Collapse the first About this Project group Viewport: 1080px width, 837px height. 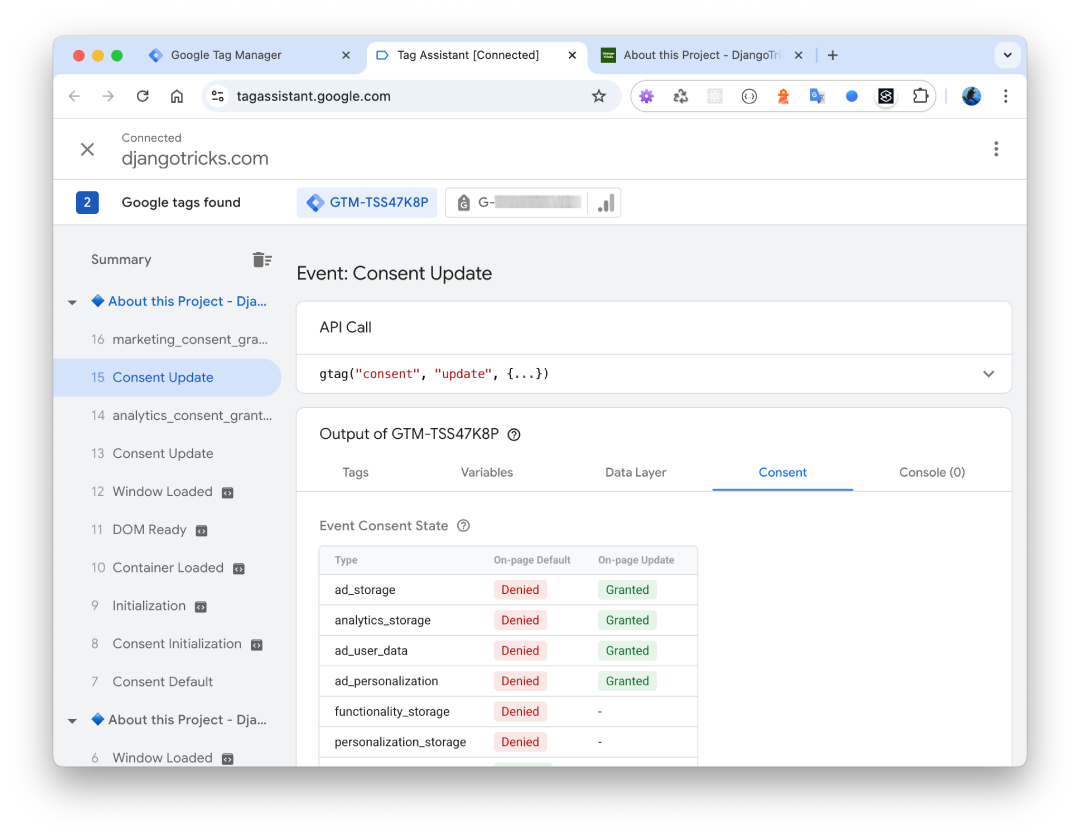pyautogui.click(x=72, y=302)
